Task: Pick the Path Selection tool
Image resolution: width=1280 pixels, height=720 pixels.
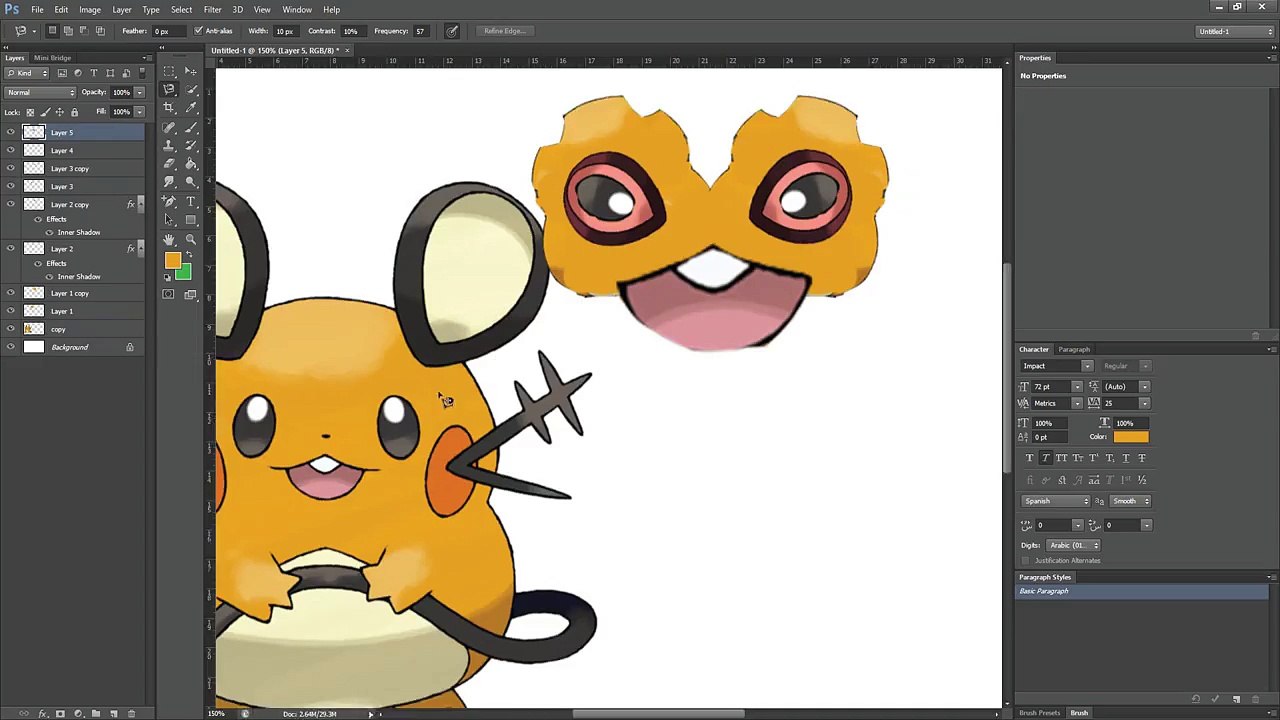Action: pos(169,219)
